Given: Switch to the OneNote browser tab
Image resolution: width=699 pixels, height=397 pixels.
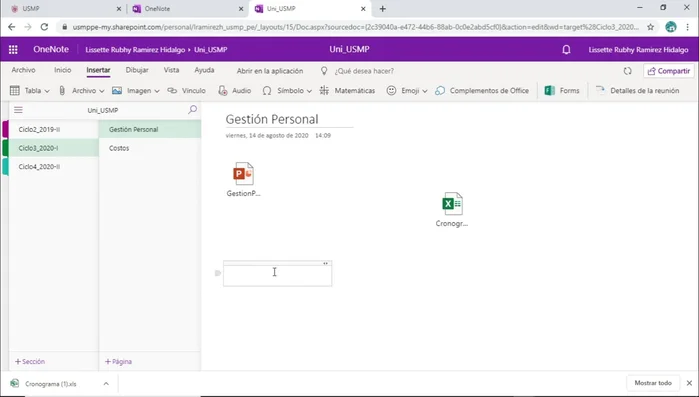Looking at the screenshot, I should 187,8.
